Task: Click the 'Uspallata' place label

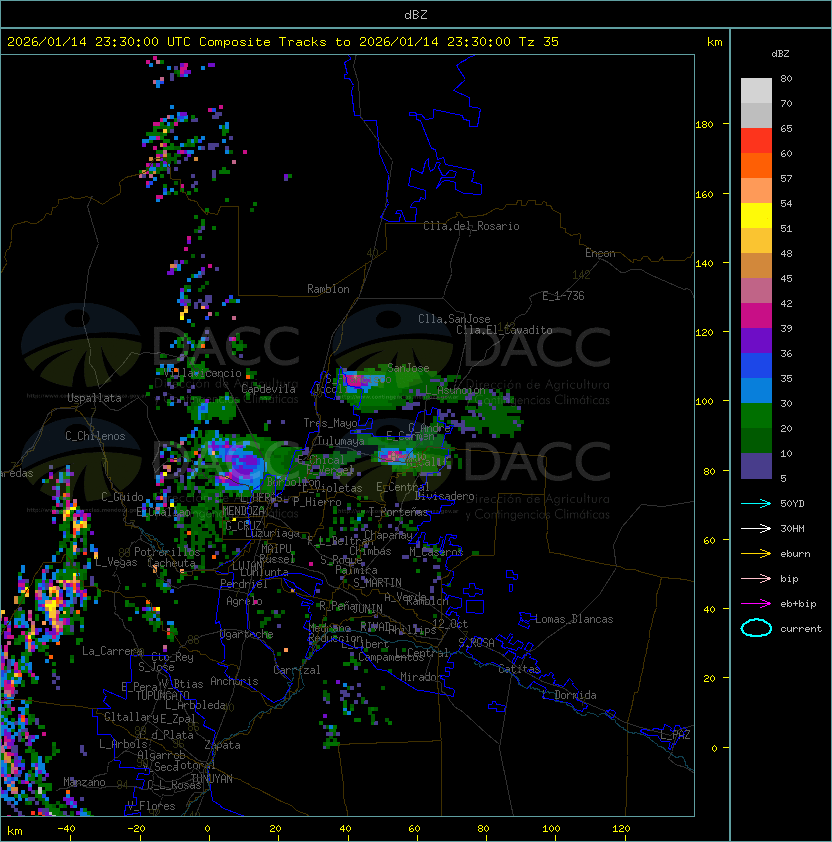Action: [x=94, y=398]
